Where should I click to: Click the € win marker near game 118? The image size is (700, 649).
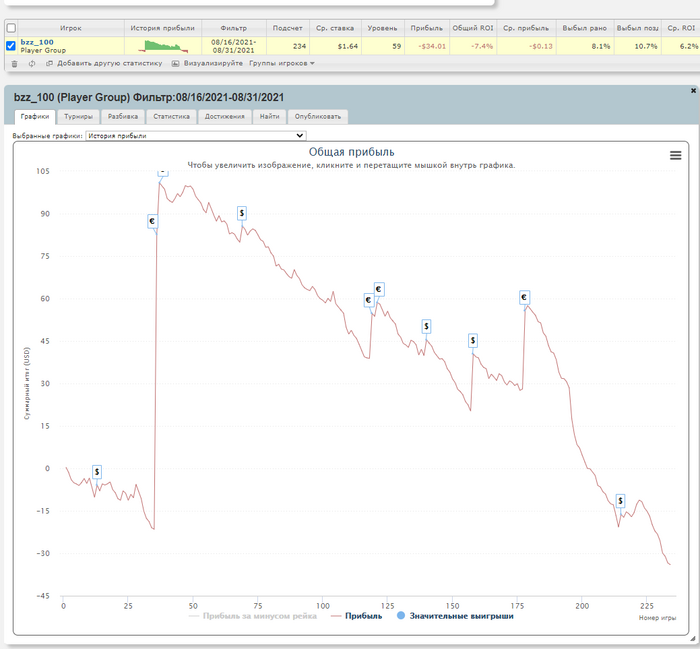coord(368,300)
